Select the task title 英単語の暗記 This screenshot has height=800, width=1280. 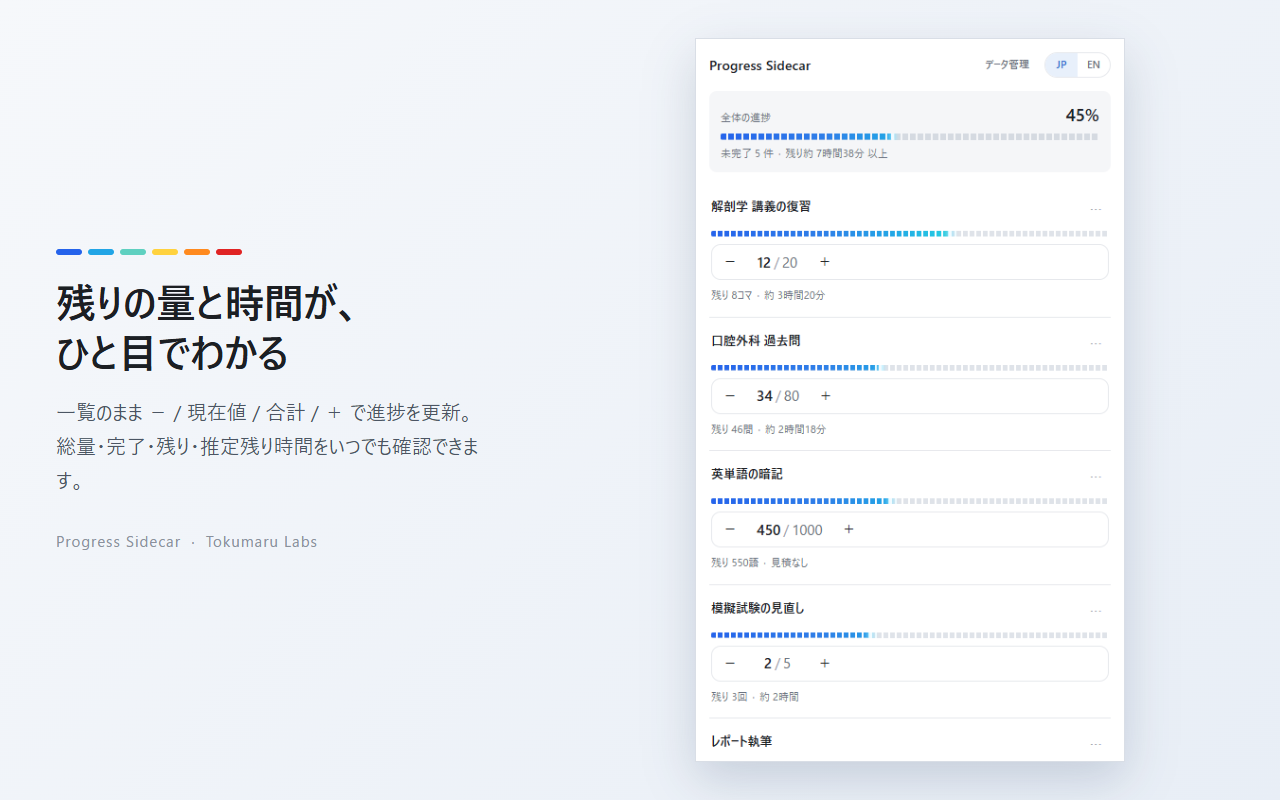point(747,474)
